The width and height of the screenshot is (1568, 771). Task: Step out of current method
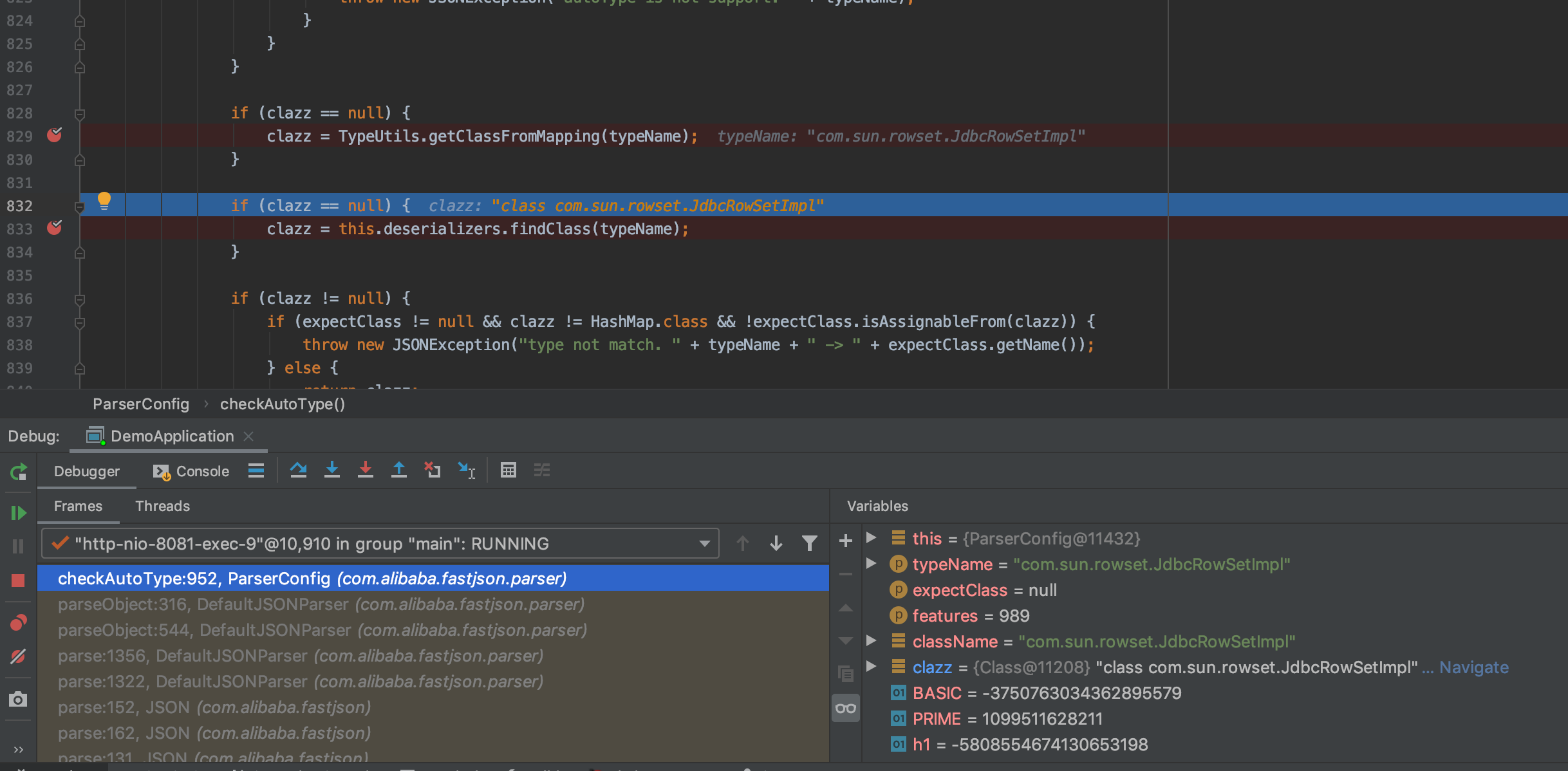point(398,470)
